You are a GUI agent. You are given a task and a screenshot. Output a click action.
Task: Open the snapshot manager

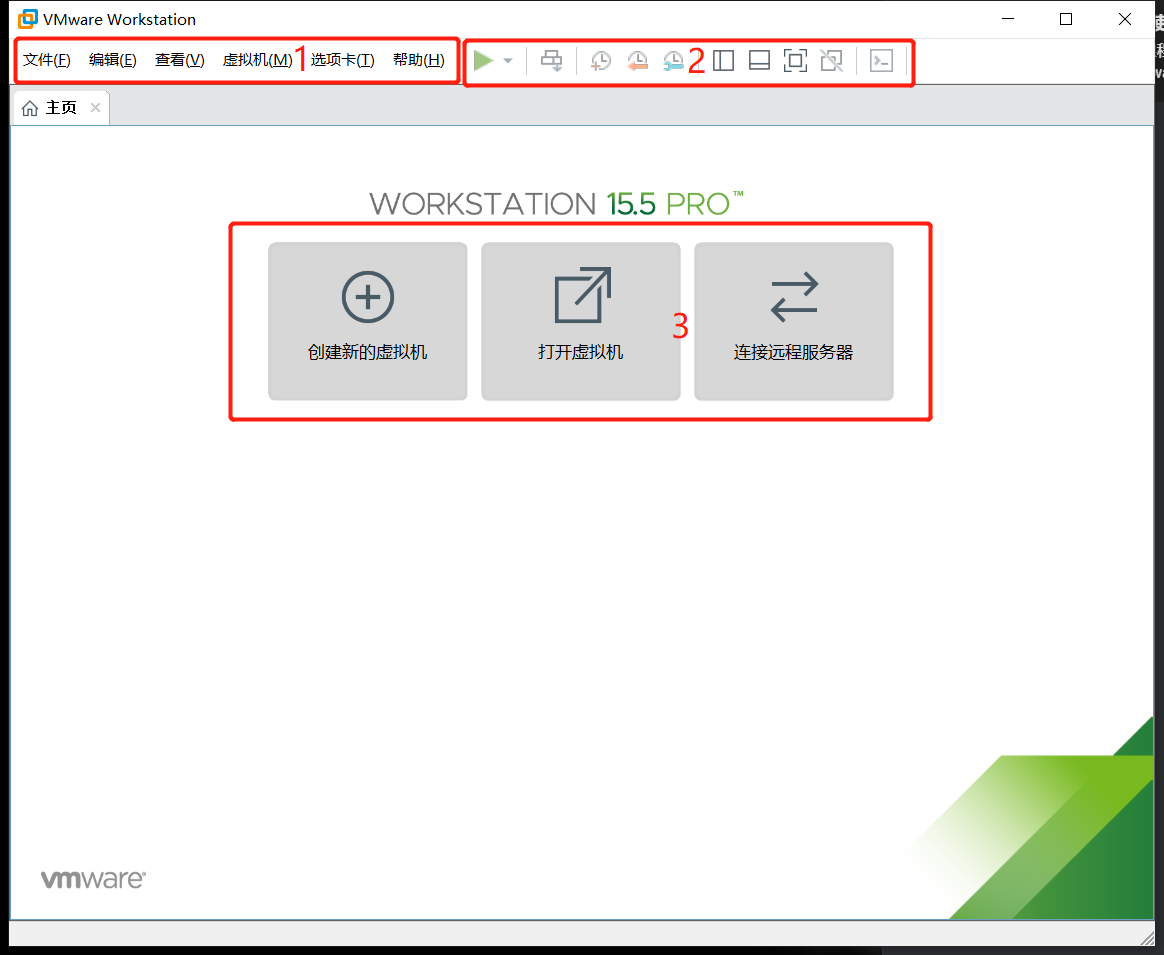675,61
